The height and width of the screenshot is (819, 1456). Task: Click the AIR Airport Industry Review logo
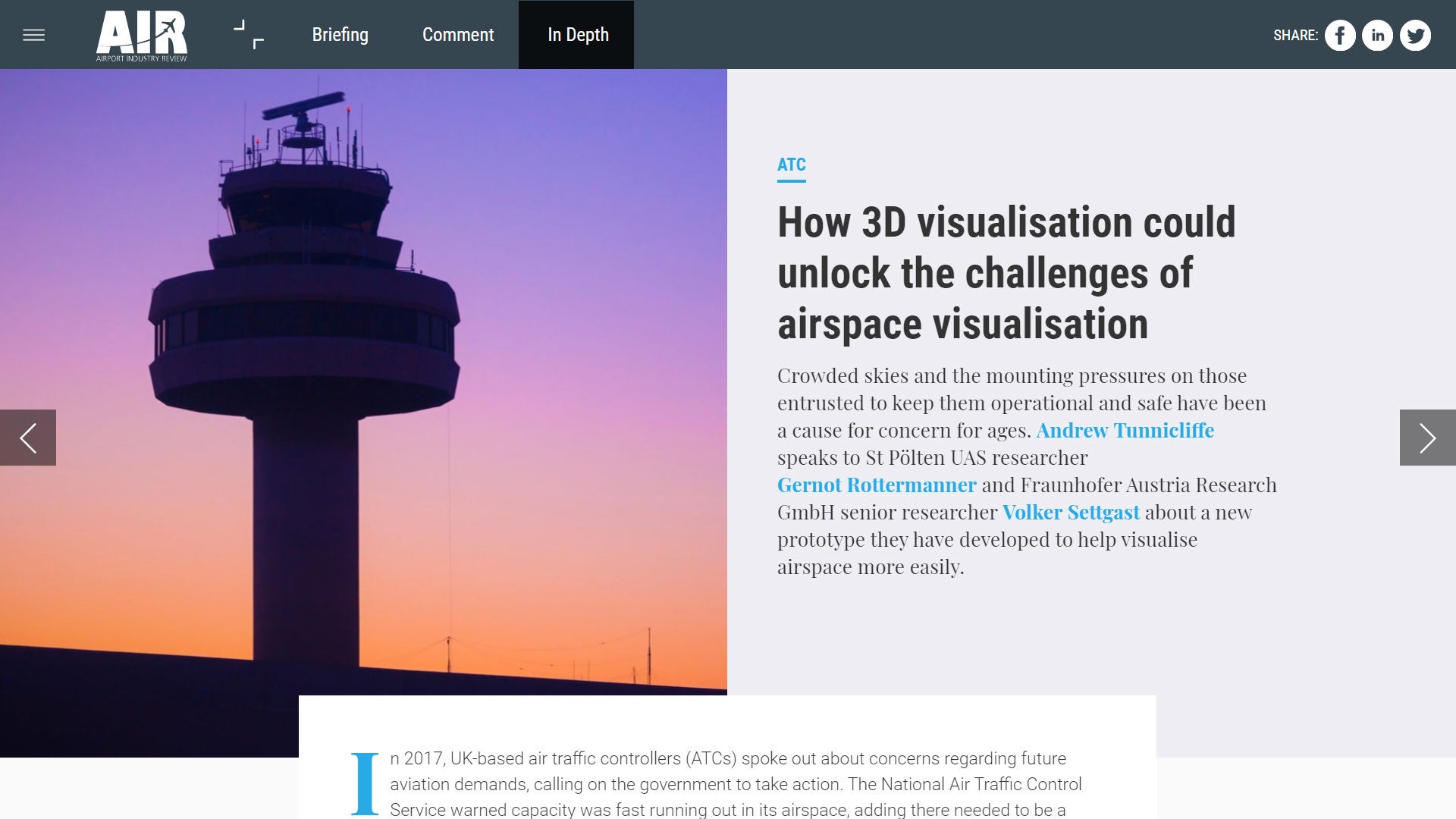click(141, 35)
